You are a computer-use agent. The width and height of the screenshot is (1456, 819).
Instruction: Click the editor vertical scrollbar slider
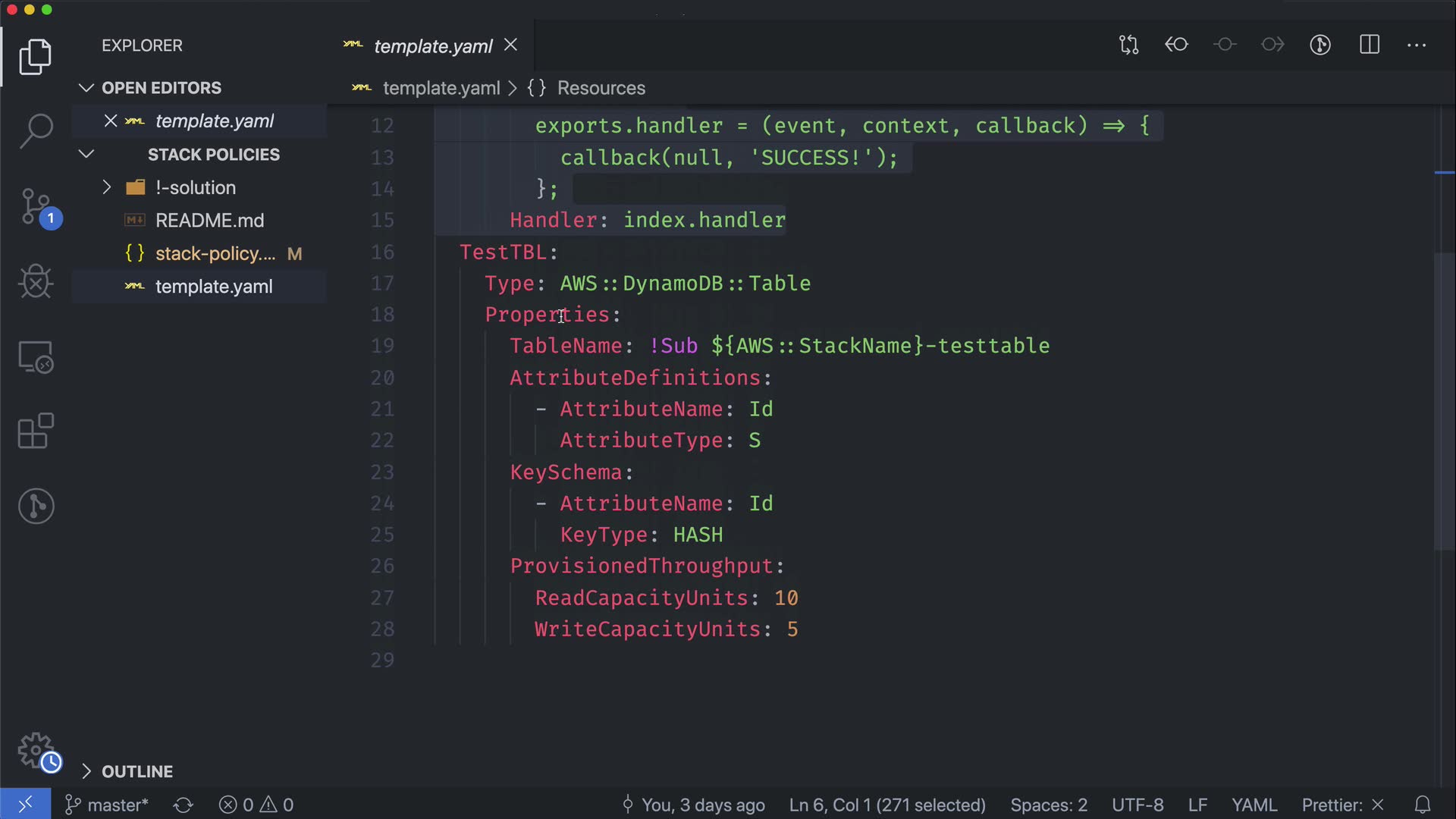click(x=1443, y=402)
